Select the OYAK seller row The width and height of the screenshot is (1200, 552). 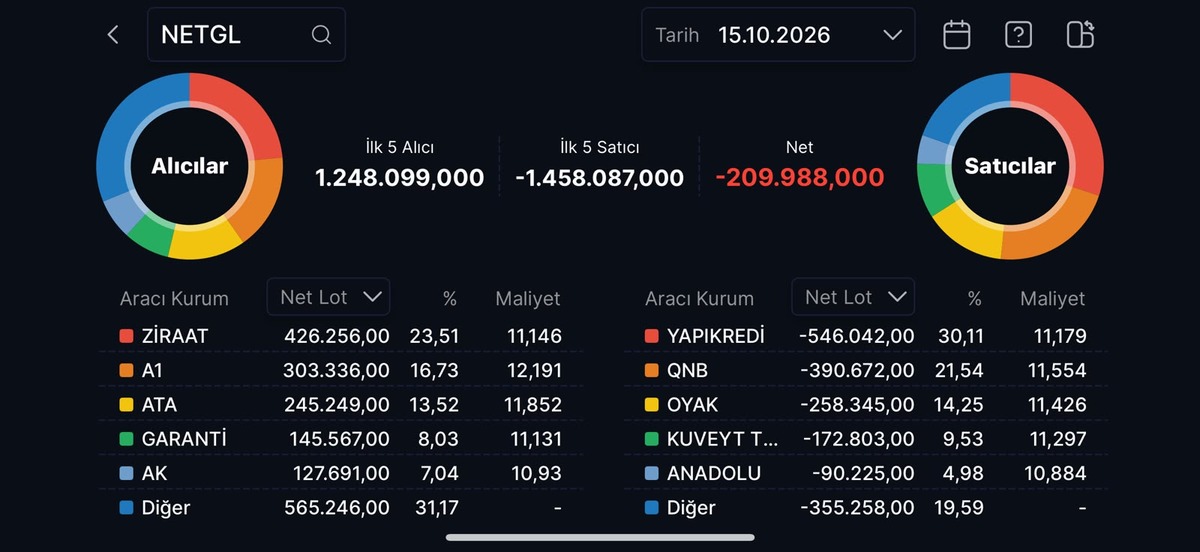[x=866, y=405]
